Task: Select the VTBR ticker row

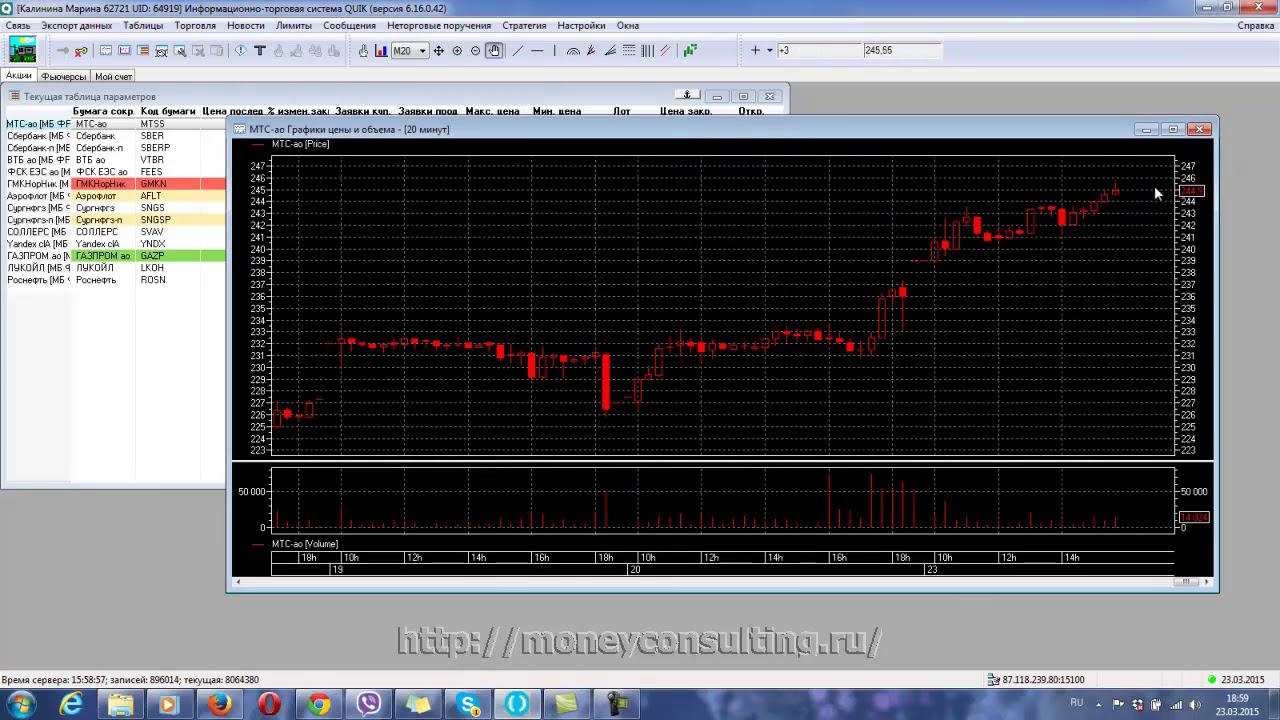Action: coord(113,160)
